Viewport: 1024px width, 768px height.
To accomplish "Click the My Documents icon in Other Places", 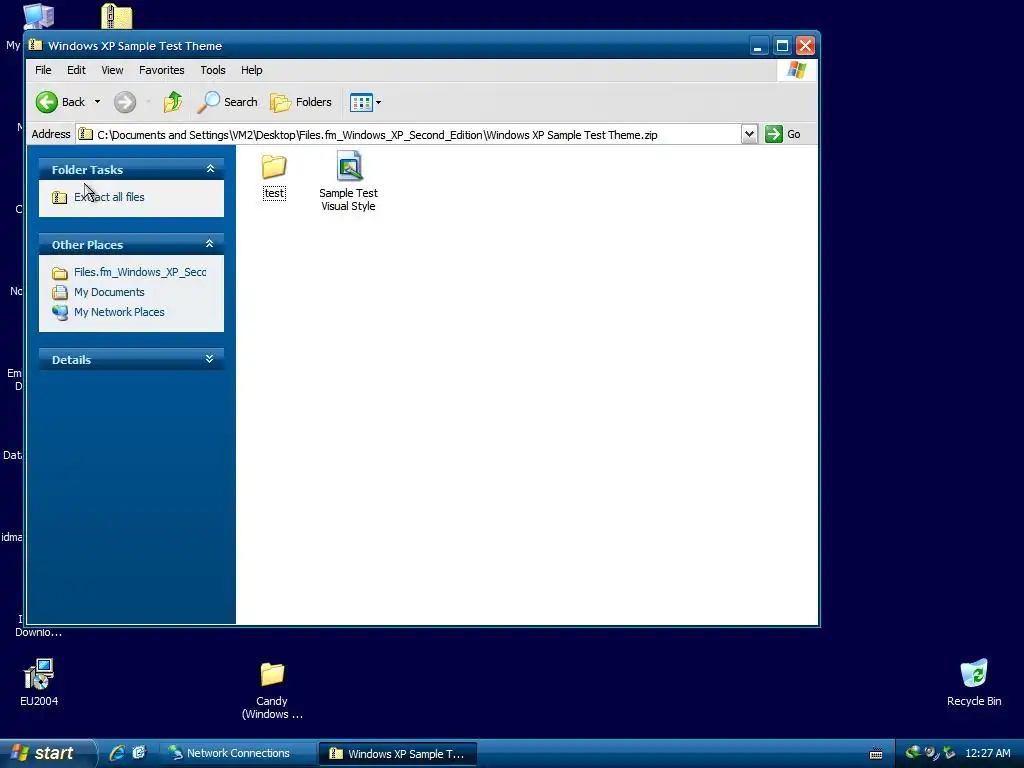I will (x=60, y=292).
